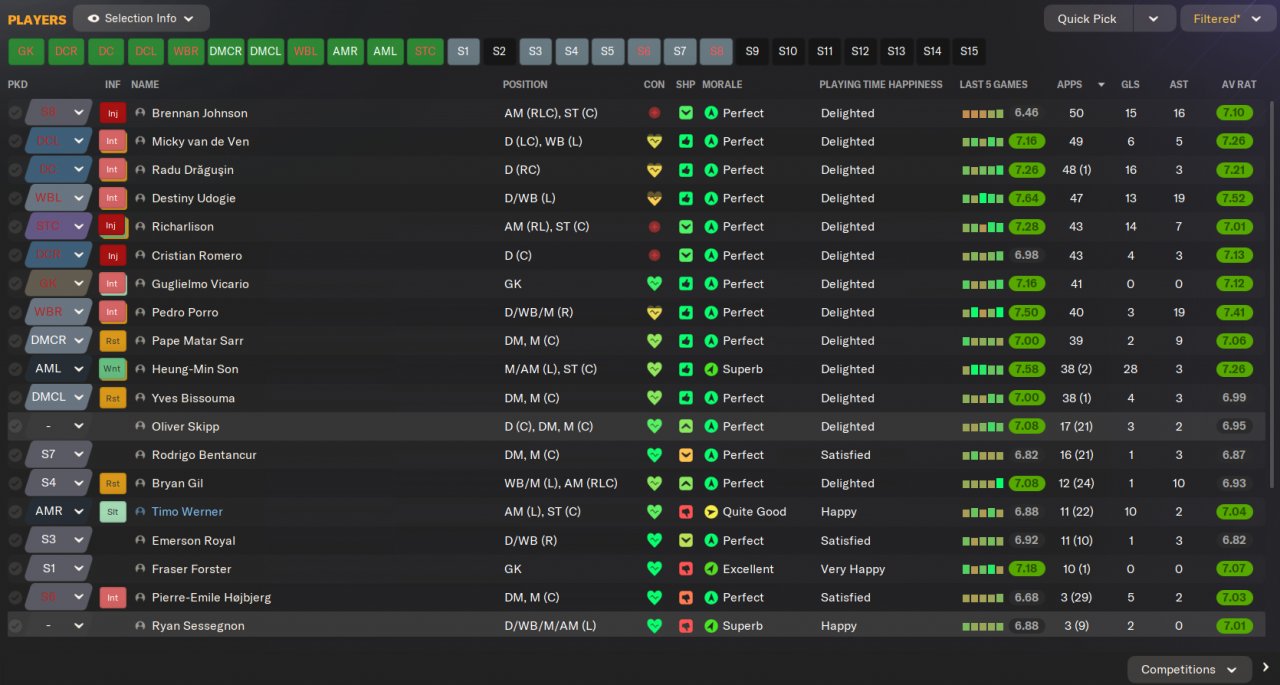
Task: Click the sharpness icon for Rodrigo Bentancur
Action: (685, 455)
